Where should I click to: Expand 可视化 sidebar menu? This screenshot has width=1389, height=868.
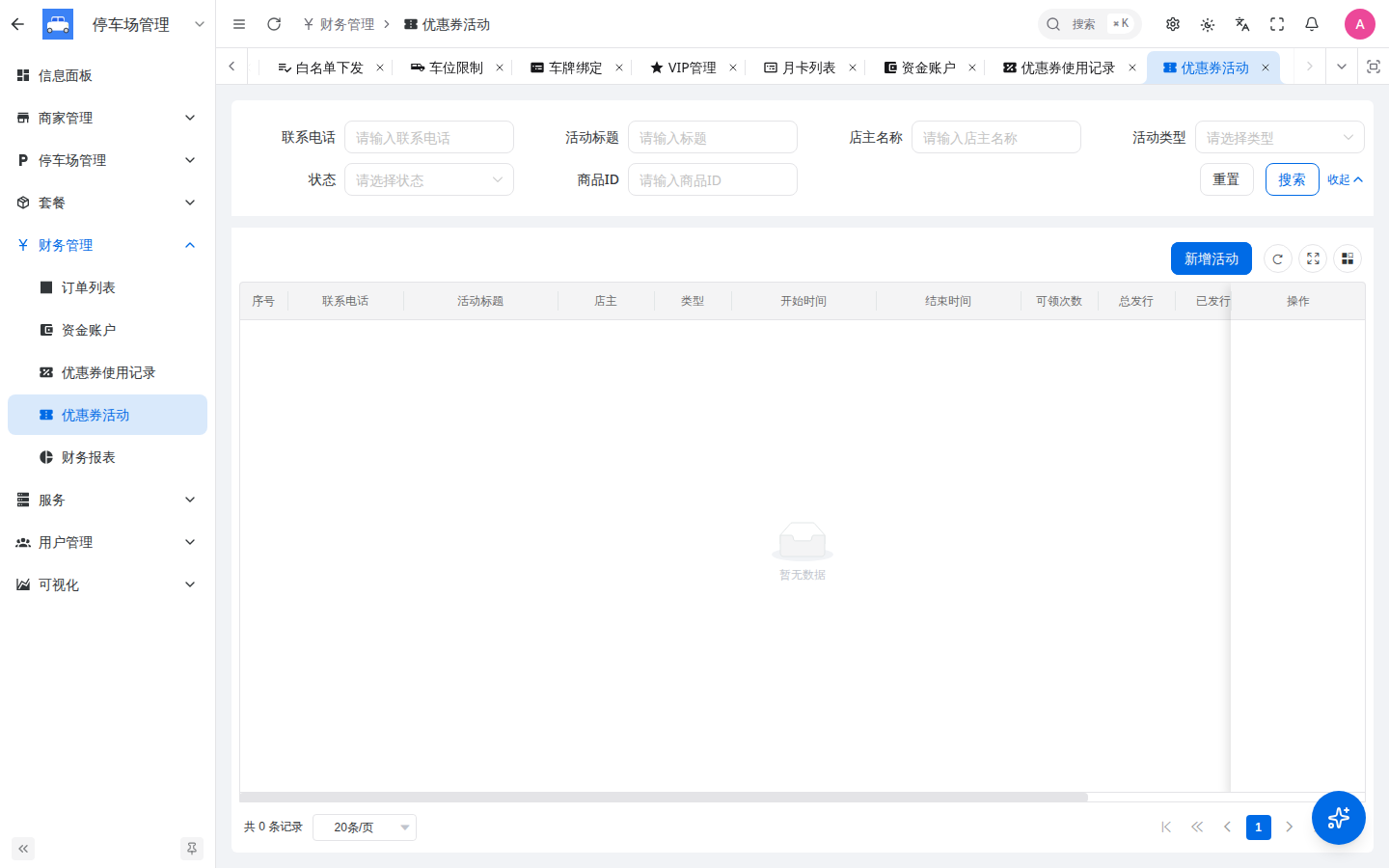click(x=107, y=584)
